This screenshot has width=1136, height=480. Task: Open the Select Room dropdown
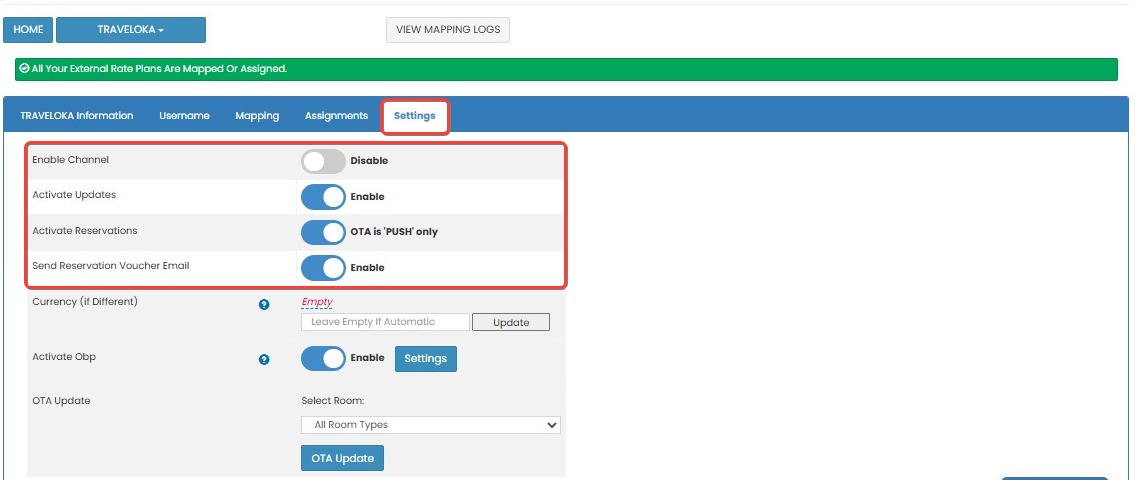point(431,425)
